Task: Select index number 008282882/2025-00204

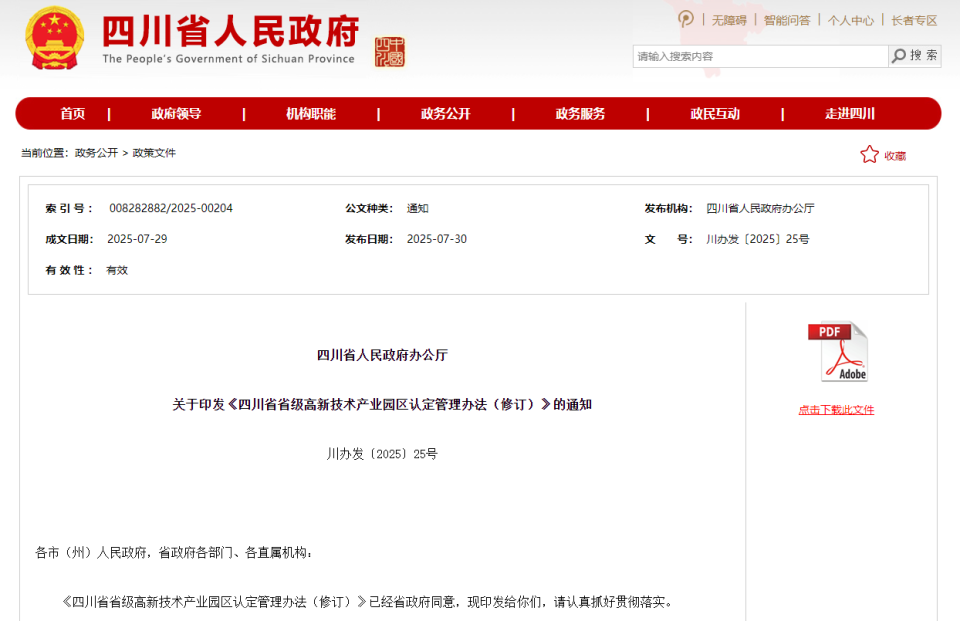Action: point(171,208)
